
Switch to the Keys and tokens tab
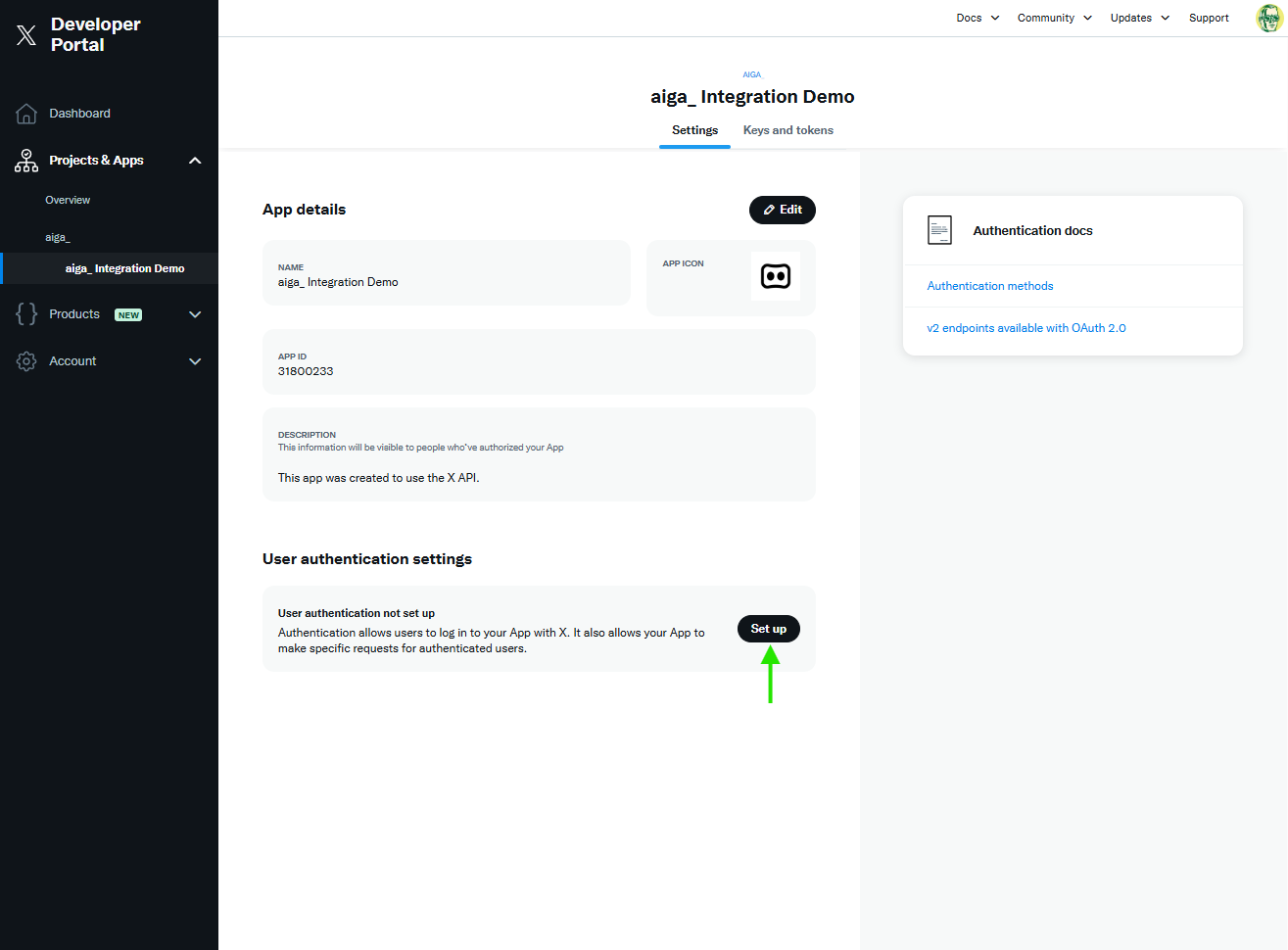[788, 130]
